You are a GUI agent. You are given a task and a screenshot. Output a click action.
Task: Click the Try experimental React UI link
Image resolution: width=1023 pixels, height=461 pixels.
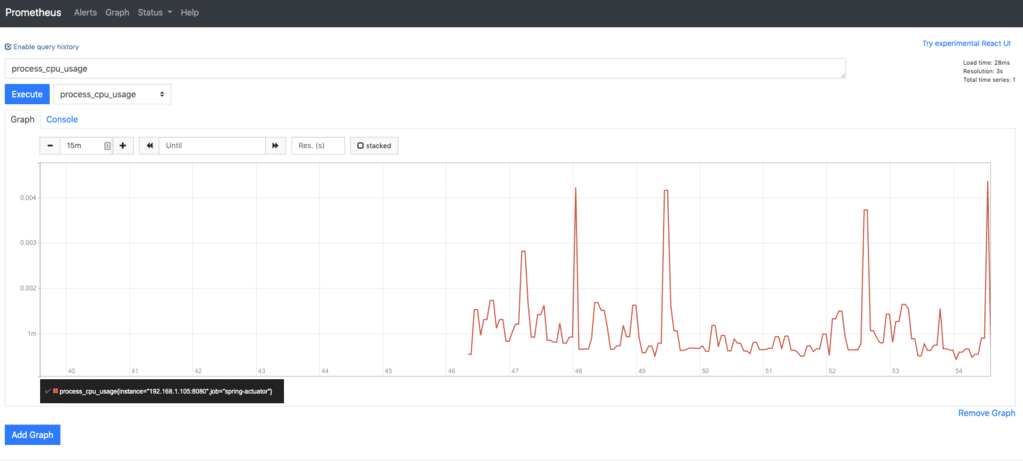pos(966,43)
